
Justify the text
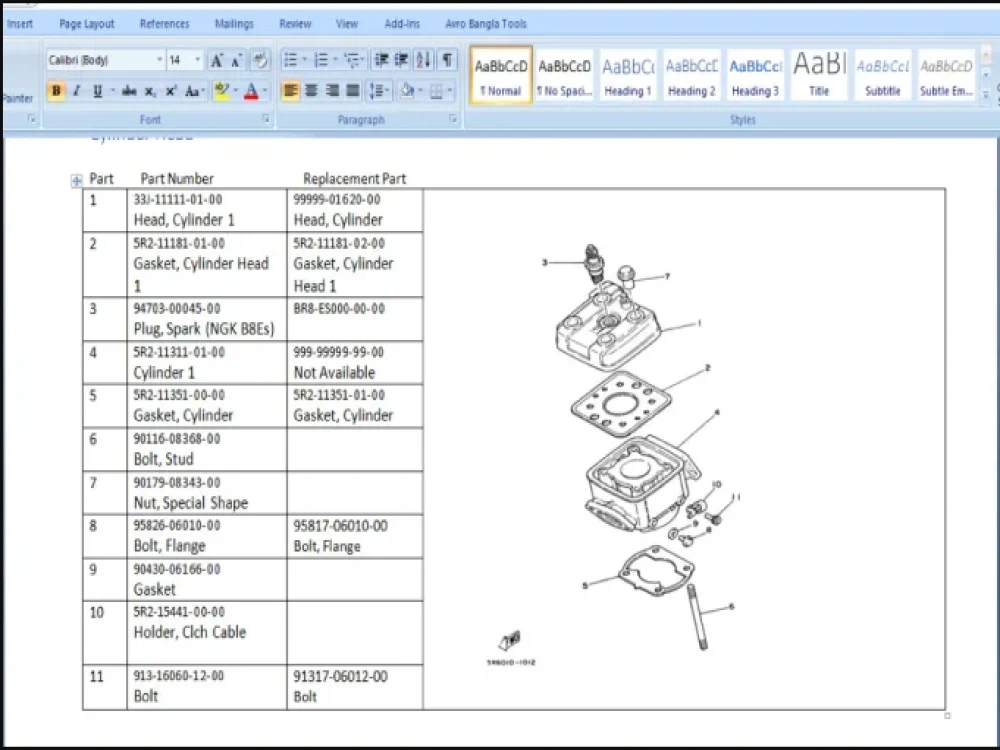point(353,91)
